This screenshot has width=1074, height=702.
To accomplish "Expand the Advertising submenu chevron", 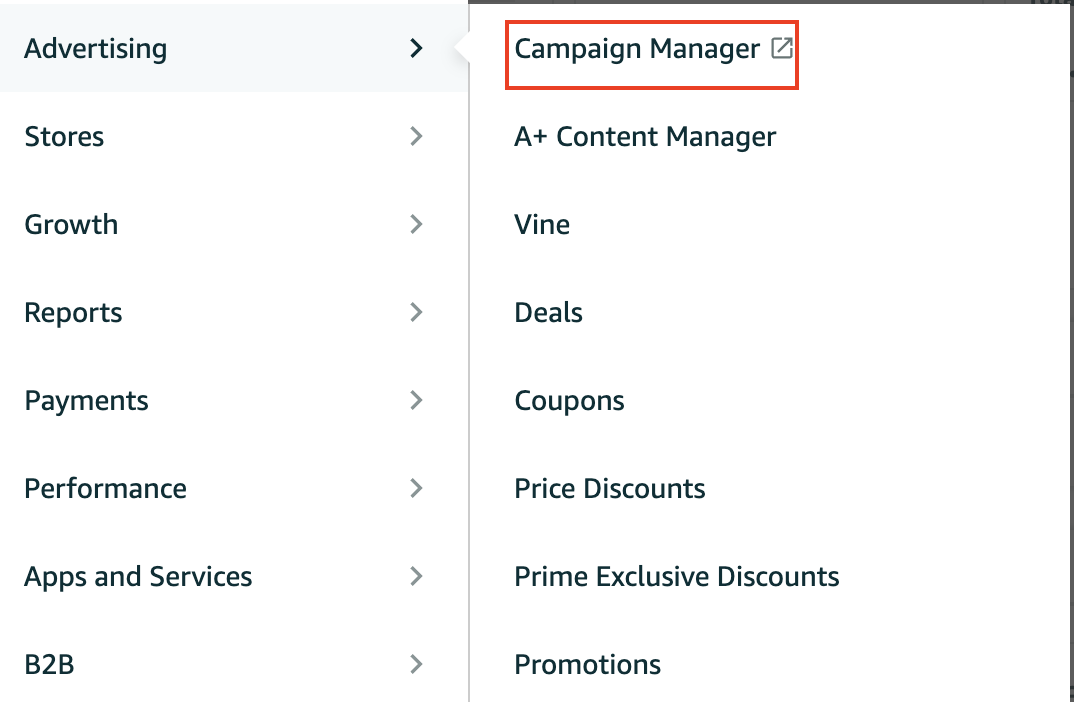I will [x=417, y=48].
